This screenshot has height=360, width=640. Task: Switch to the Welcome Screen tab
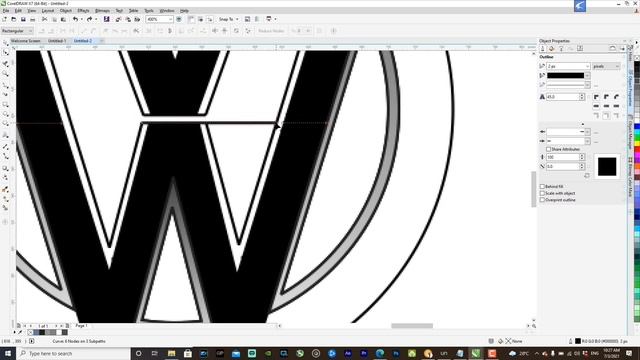(25, 41)
